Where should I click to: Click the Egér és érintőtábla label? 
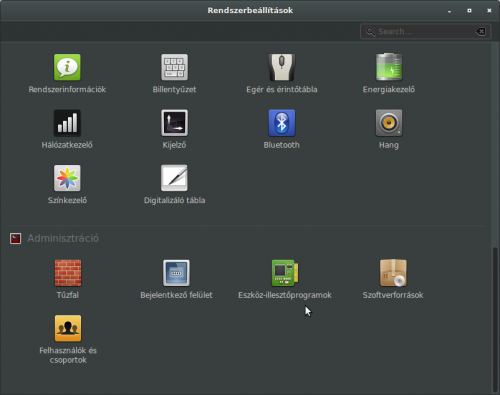(282, 89)
